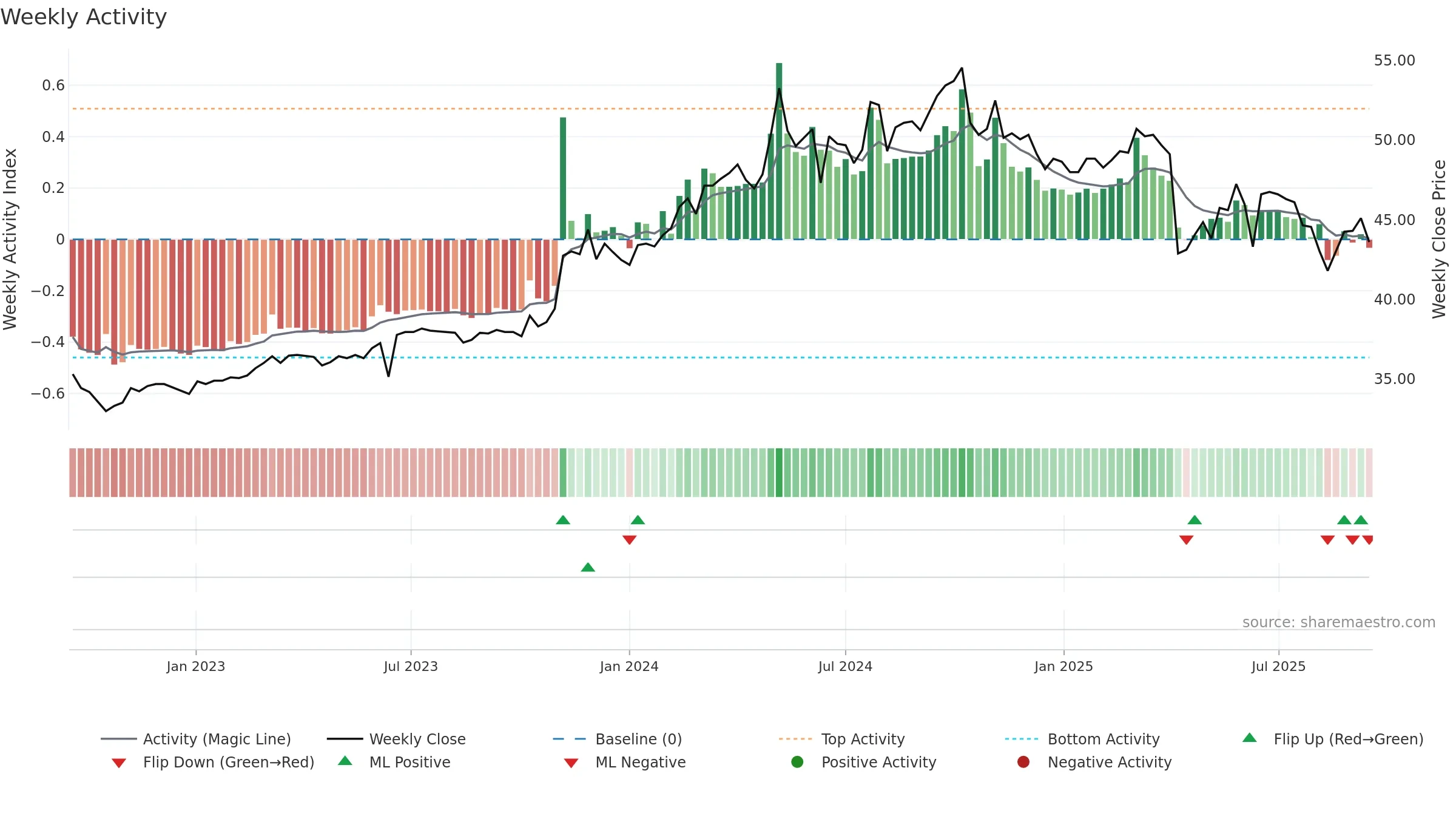The width and height of the screenshot is (1456, 819).
Task: Click the Weekly Close Price axis title
Action: pyautogui.click(x=1439, y=239)
